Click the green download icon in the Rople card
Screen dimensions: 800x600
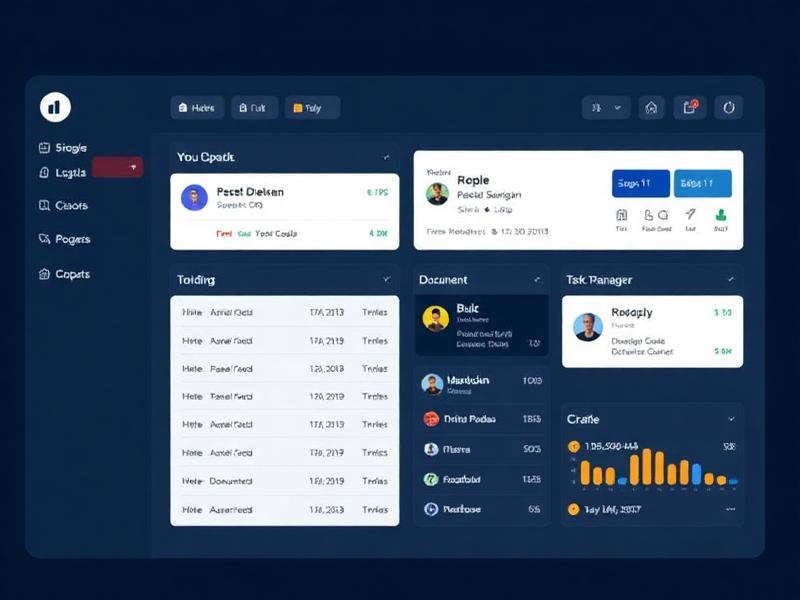(721, 215)
